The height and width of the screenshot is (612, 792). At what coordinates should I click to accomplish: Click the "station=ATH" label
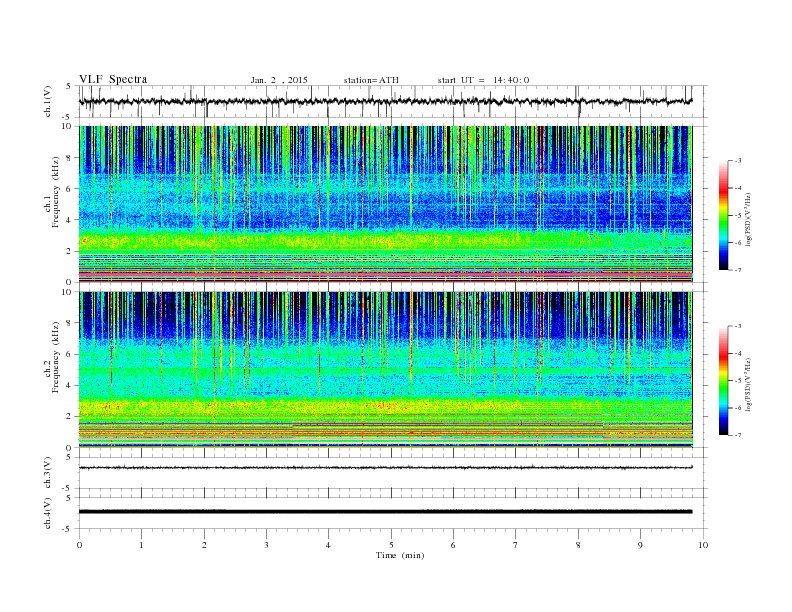[371, 80]
